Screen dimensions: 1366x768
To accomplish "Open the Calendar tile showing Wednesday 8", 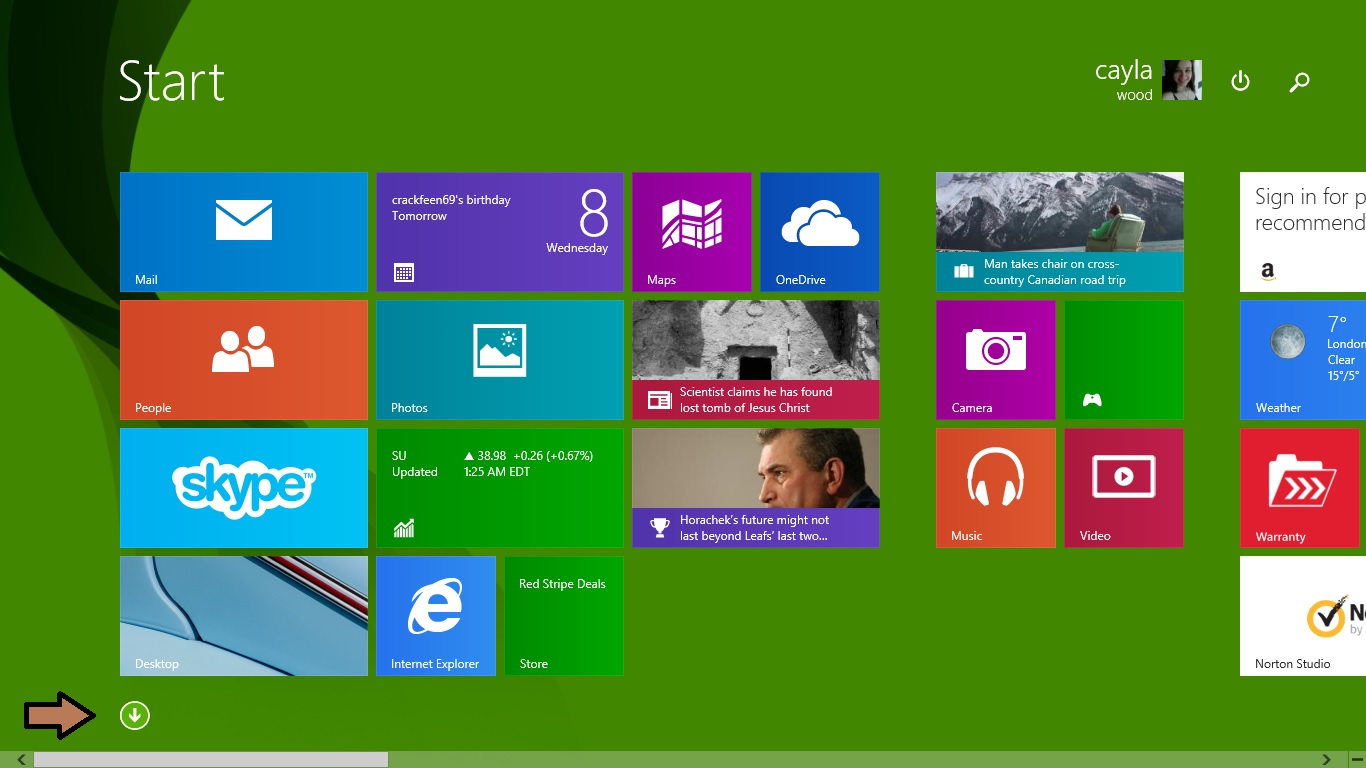I will pos(500,232).
